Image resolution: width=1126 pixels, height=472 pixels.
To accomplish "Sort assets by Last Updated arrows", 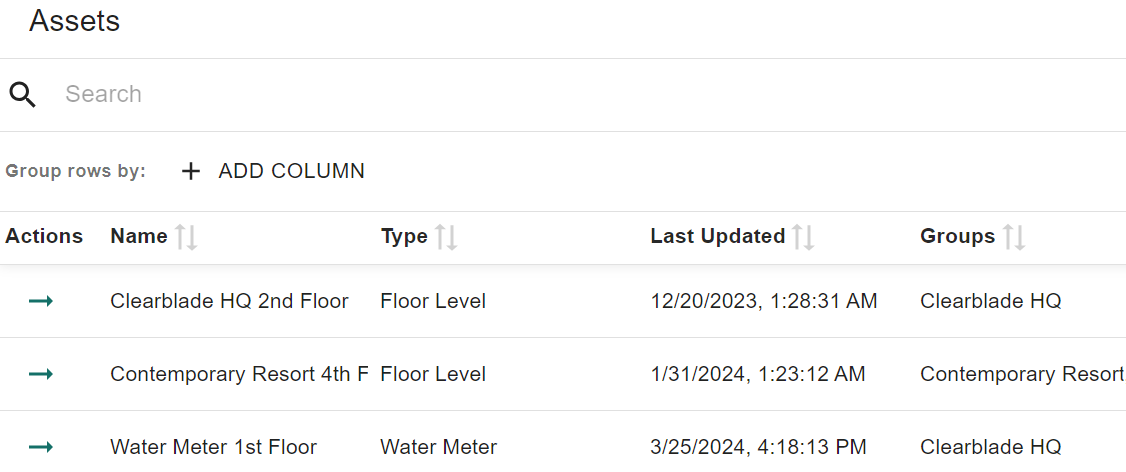I will (803, 237).
